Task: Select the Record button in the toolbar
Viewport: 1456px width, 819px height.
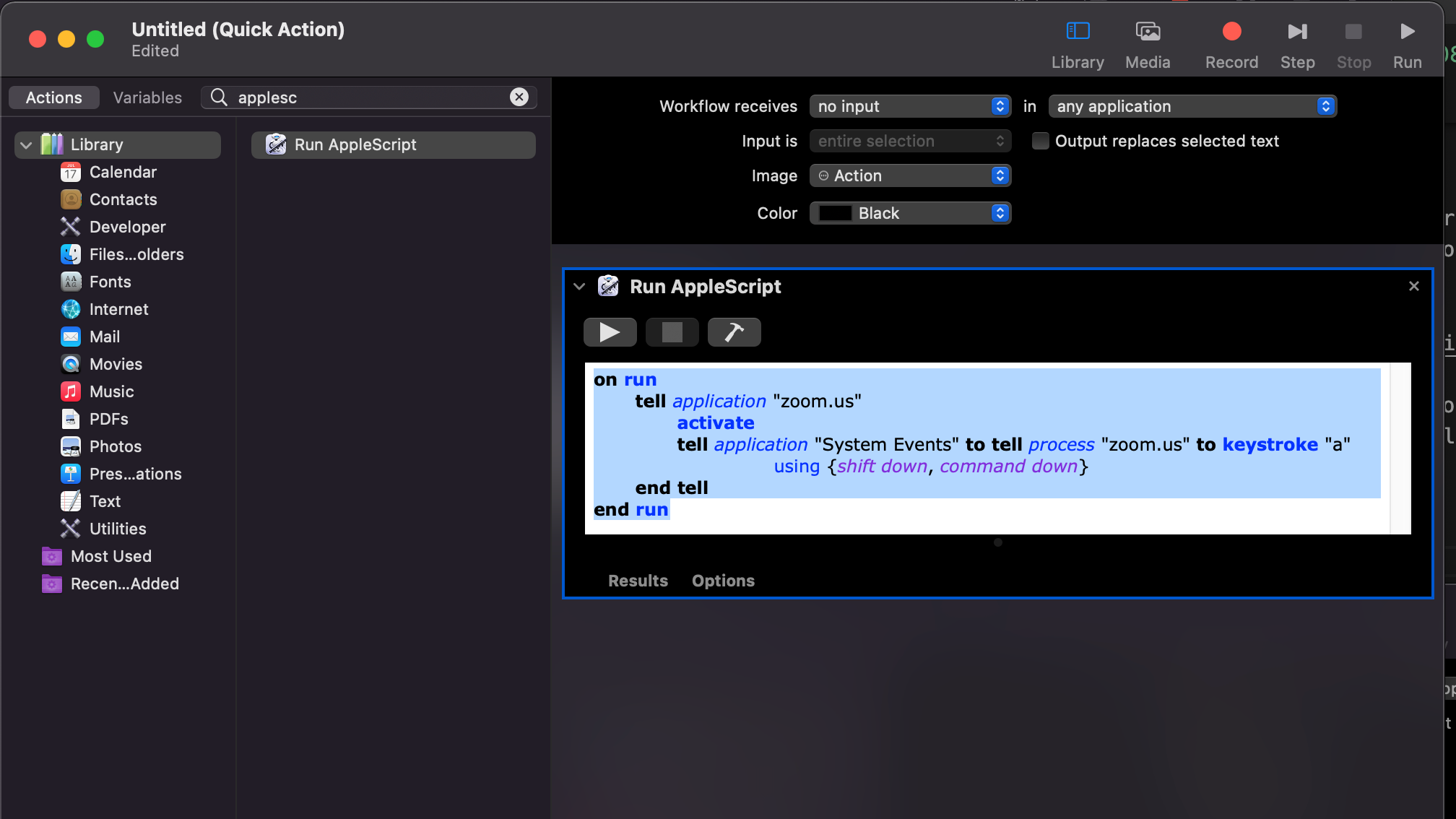Action: pyautogui.click(x=1231, y=32)
